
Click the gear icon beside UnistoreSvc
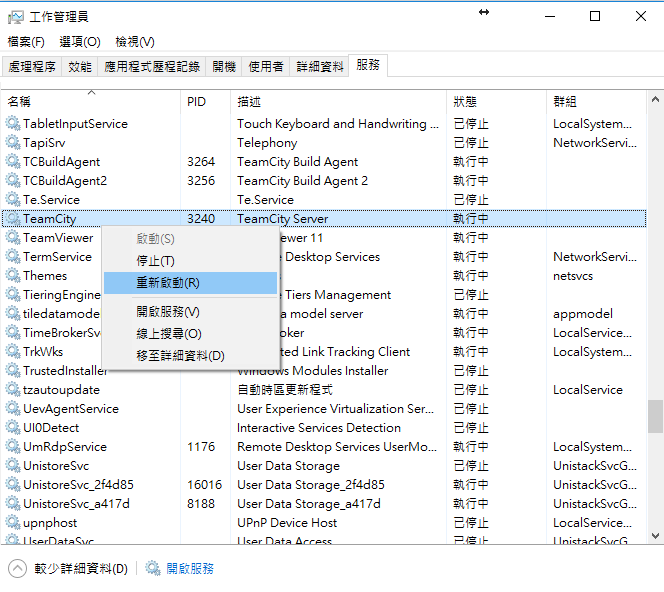coord(13,466)
